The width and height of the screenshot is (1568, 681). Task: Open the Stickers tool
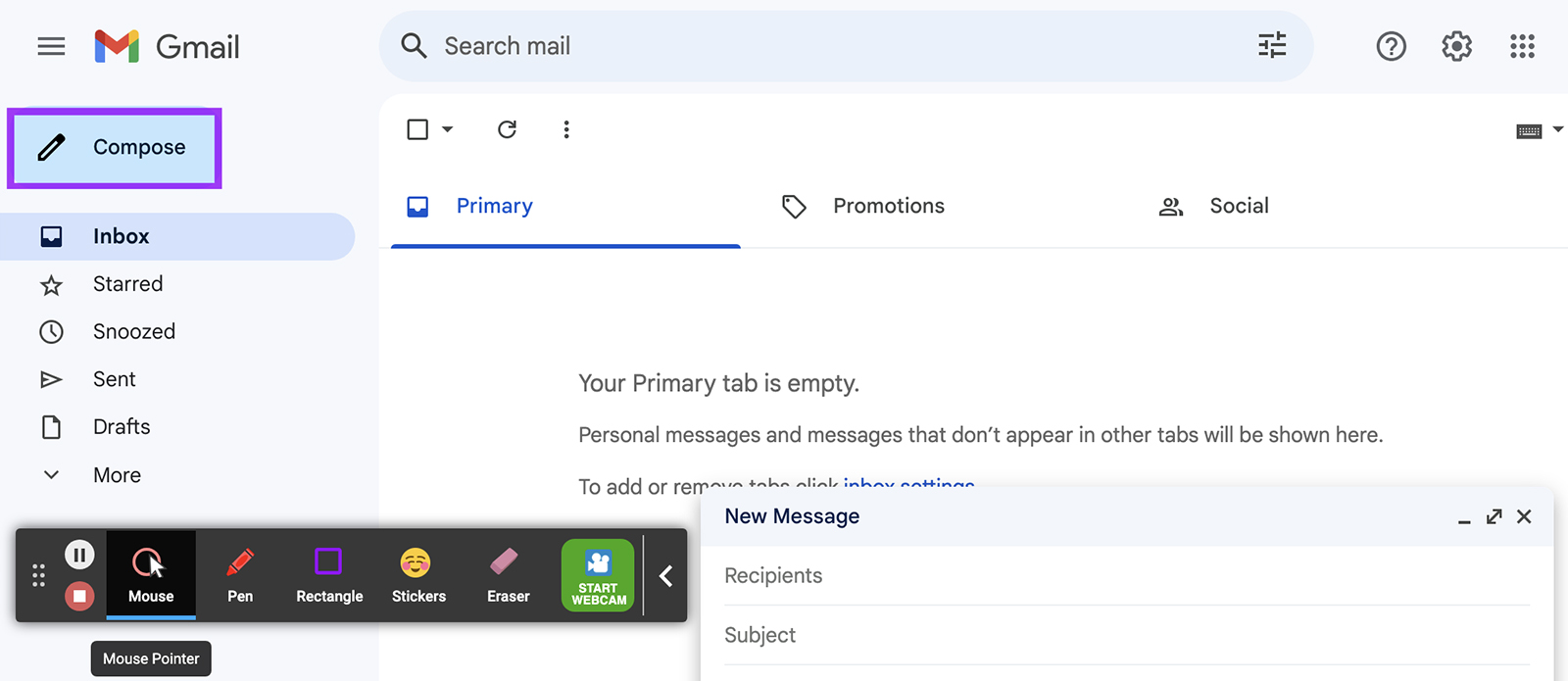[x=418, y=575]
